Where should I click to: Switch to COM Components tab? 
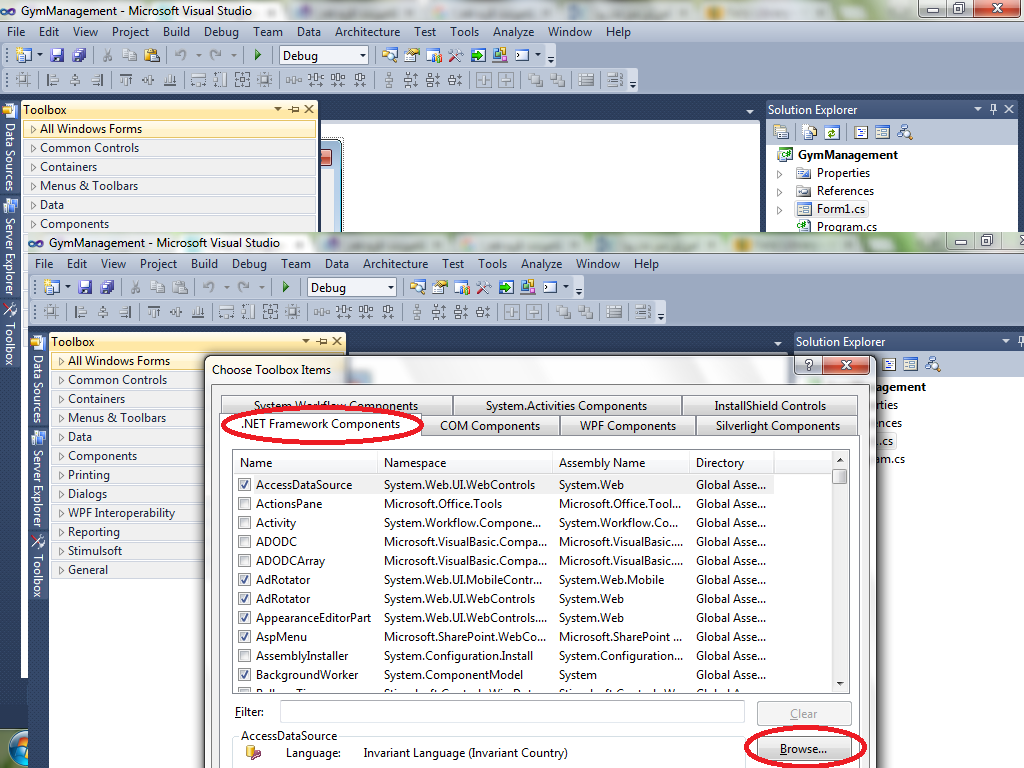coord(490,426)
